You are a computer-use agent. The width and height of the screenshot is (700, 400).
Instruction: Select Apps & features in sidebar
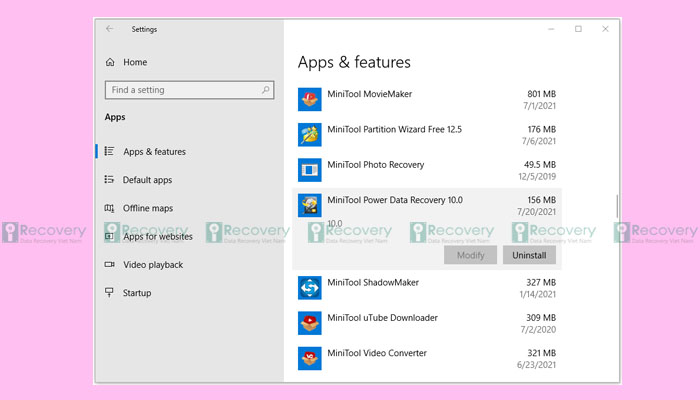click(x=154, y=151)
